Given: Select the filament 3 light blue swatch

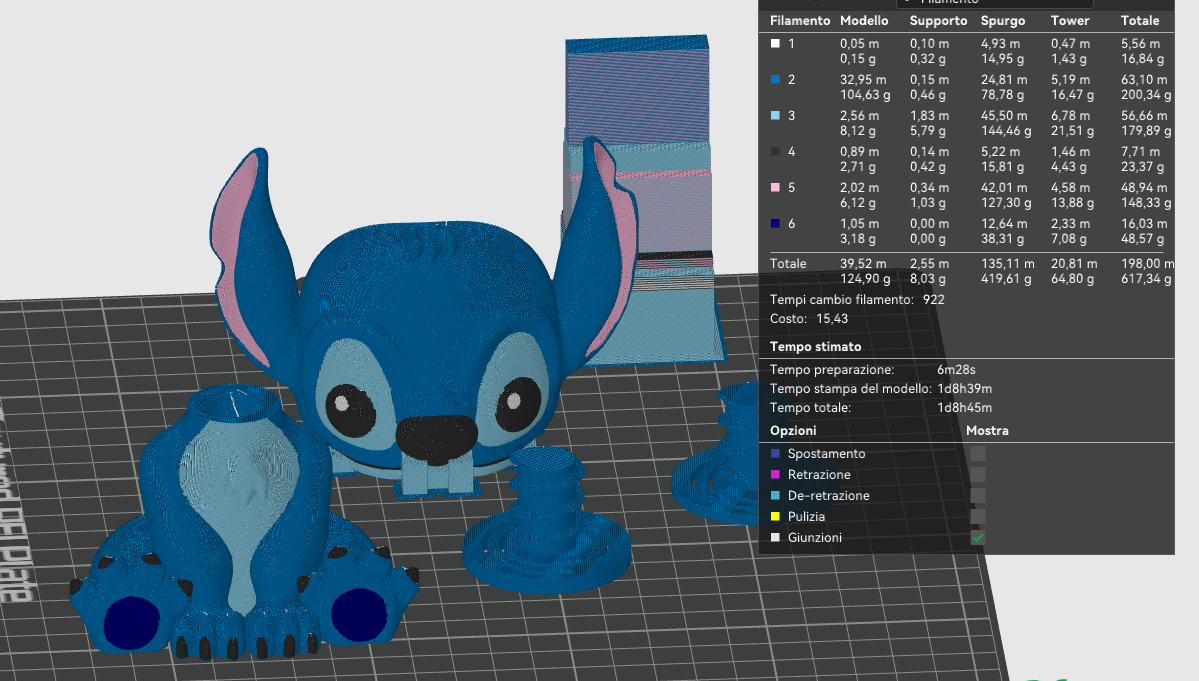Looking at the screenshot, I should tap(774, 115).
